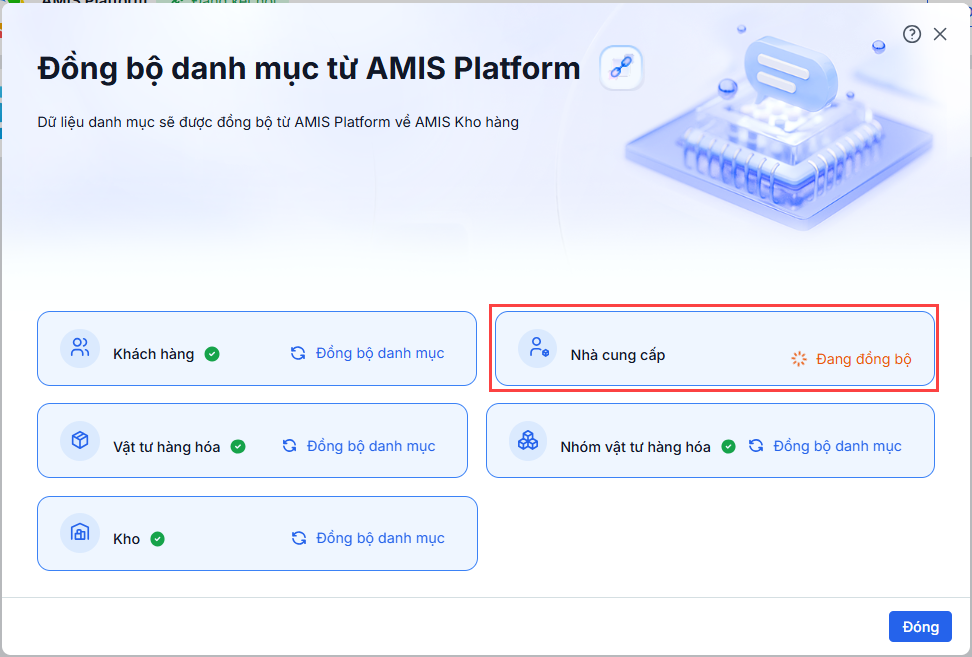Click the Vật tư hàng hóa label
This screenshot has height=657, width=972.
[x=167, y=447]
